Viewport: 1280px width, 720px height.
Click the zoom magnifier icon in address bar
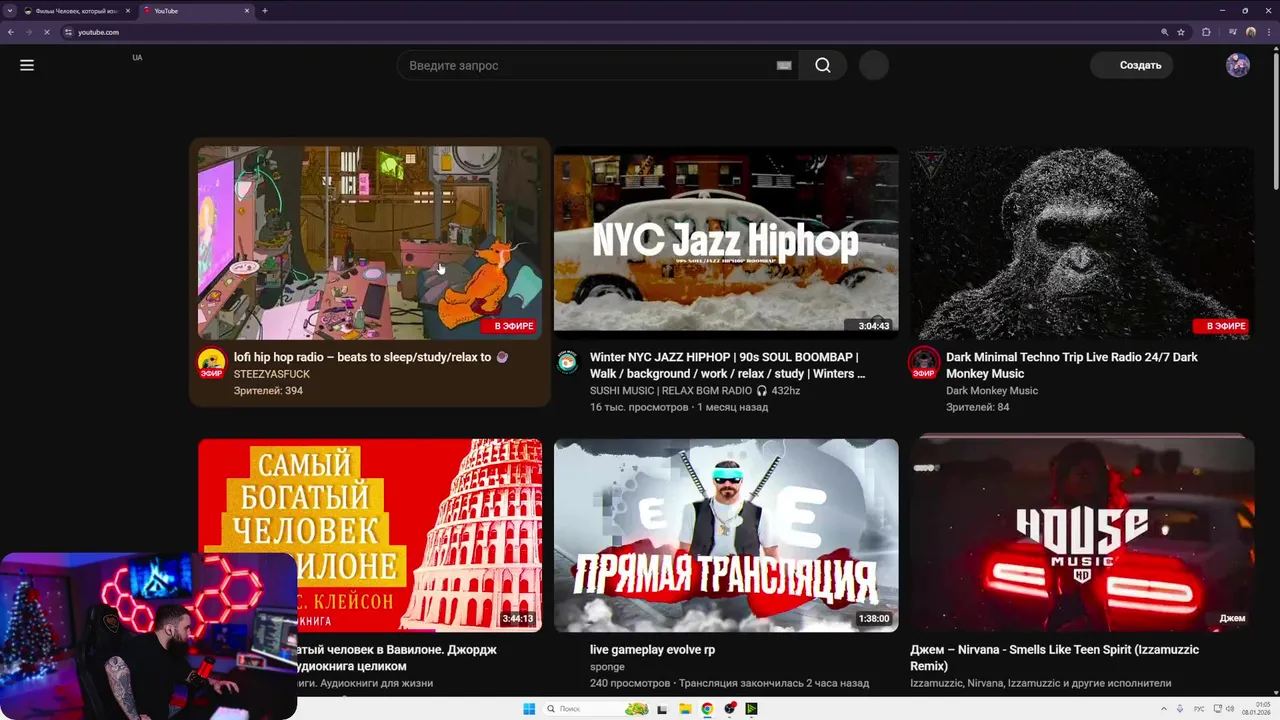coord(1164,32)
